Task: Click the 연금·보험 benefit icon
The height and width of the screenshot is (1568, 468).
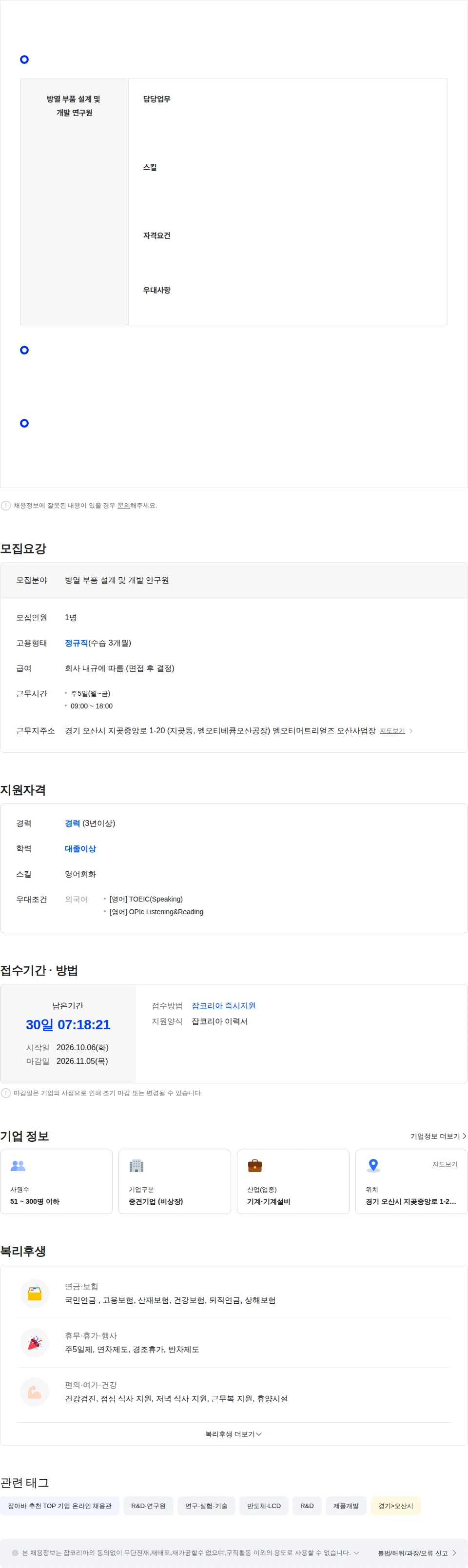Action: [x=35, y=1293]
